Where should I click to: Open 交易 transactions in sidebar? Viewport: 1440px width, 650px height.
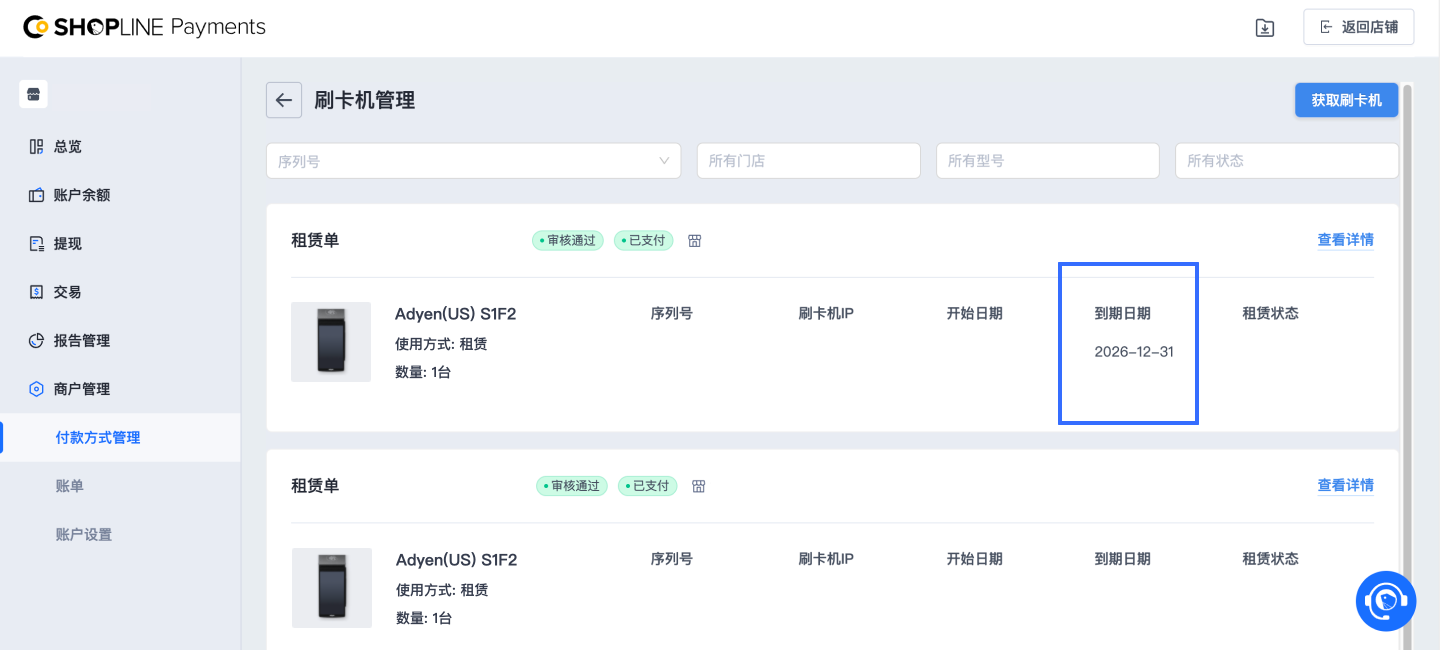click(x=67, y=292)
